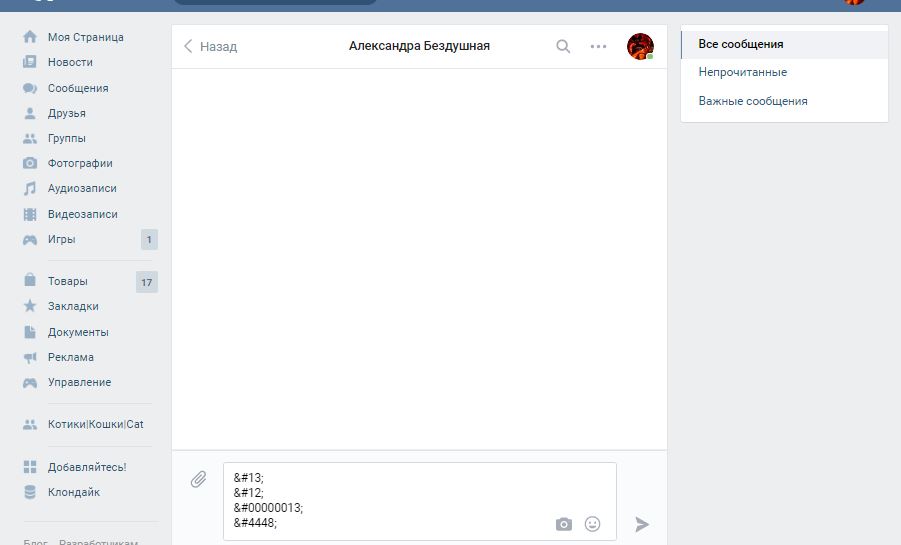Click the camera photo icon in message box
Image resolution: width=901 pixels, height=545 pixels.
click(x=564, y=524)
